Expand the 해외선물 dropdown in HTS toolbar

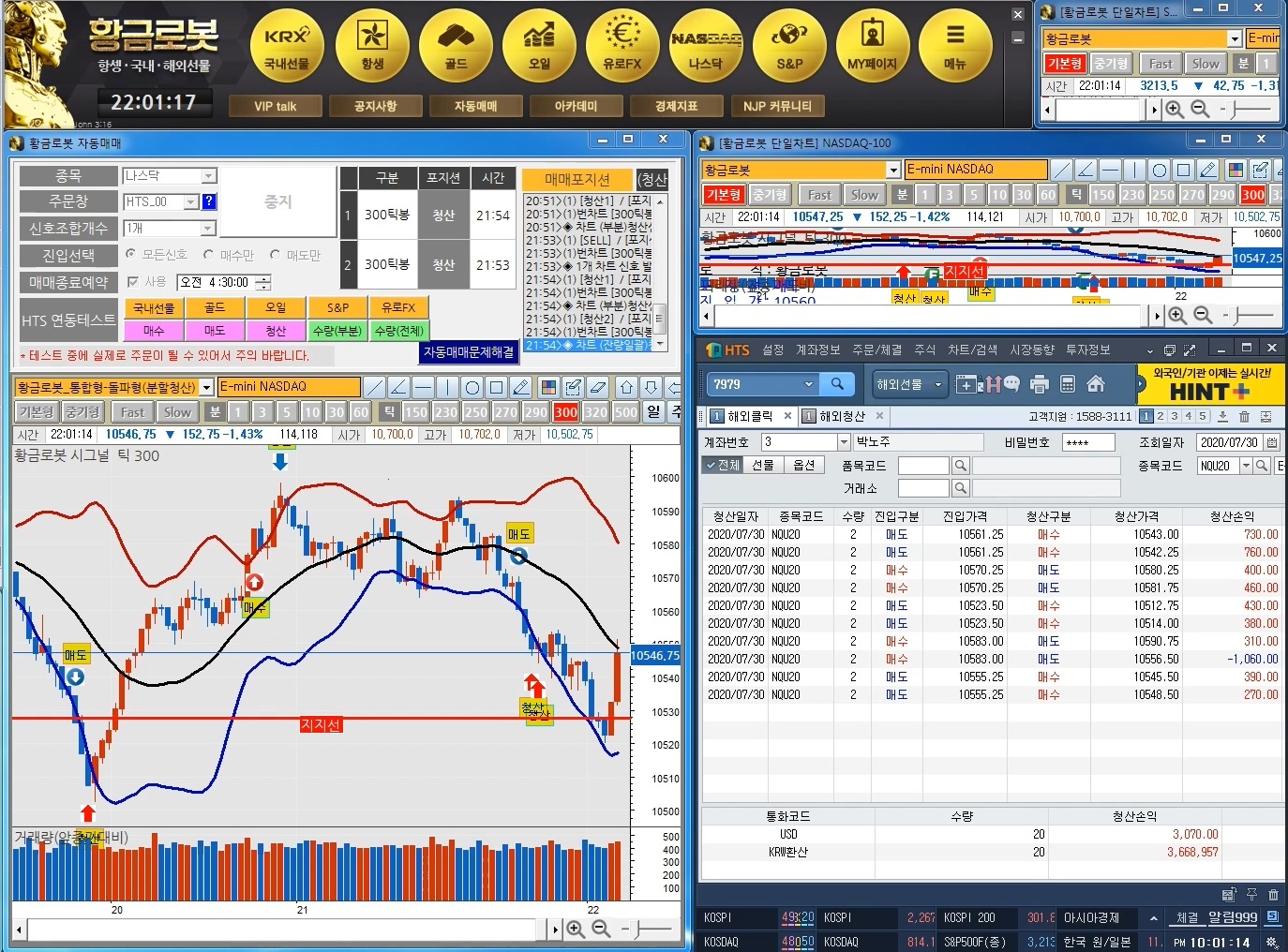pos(937,384)
